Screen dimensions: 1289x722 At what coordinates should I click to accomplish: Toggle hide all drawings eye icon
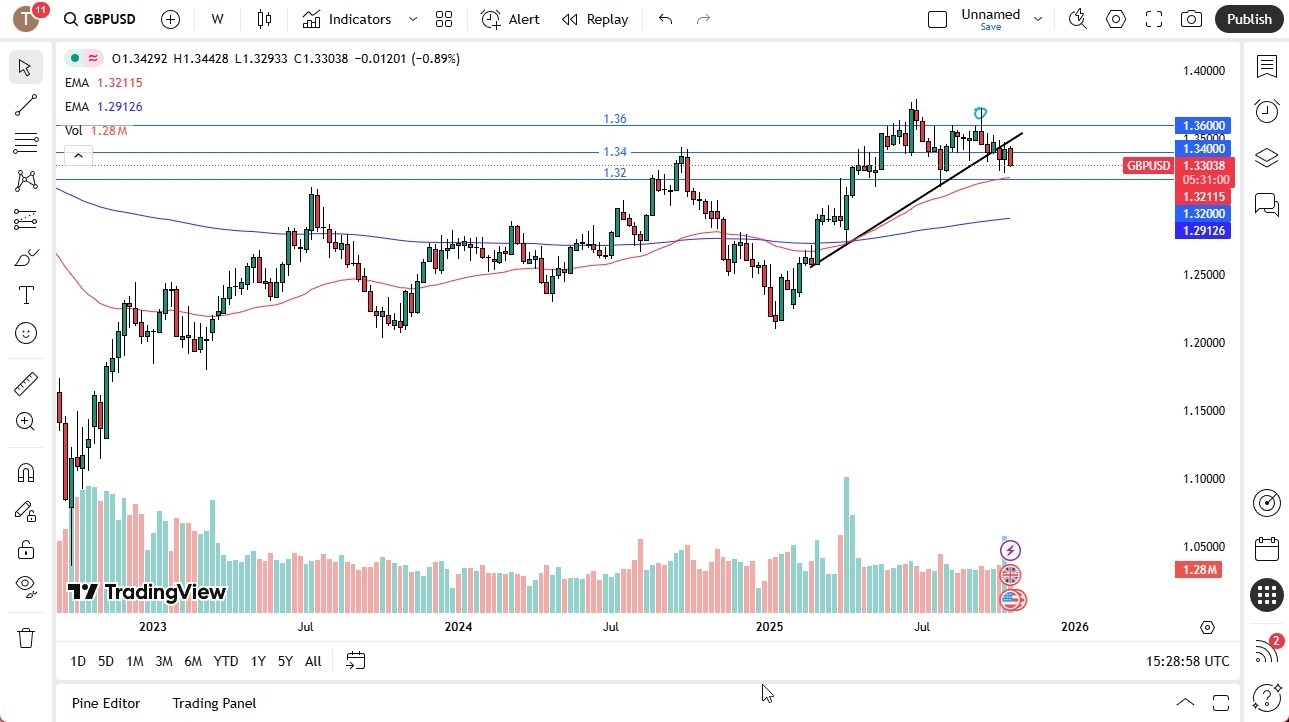25,586
